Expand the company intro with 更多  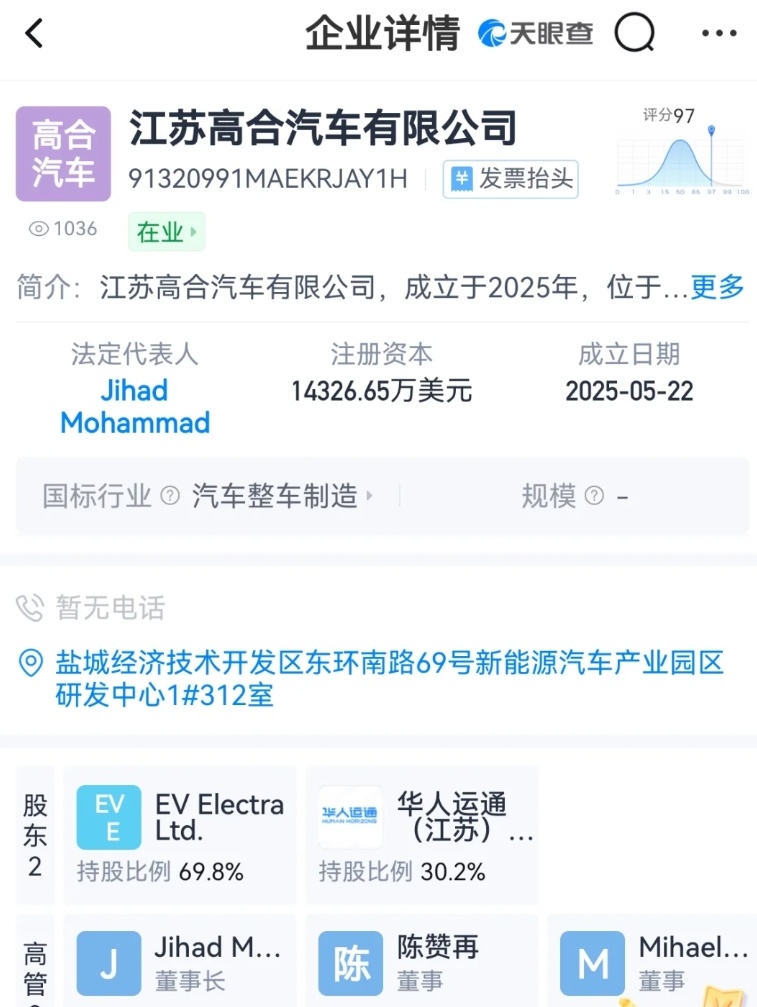717,286
